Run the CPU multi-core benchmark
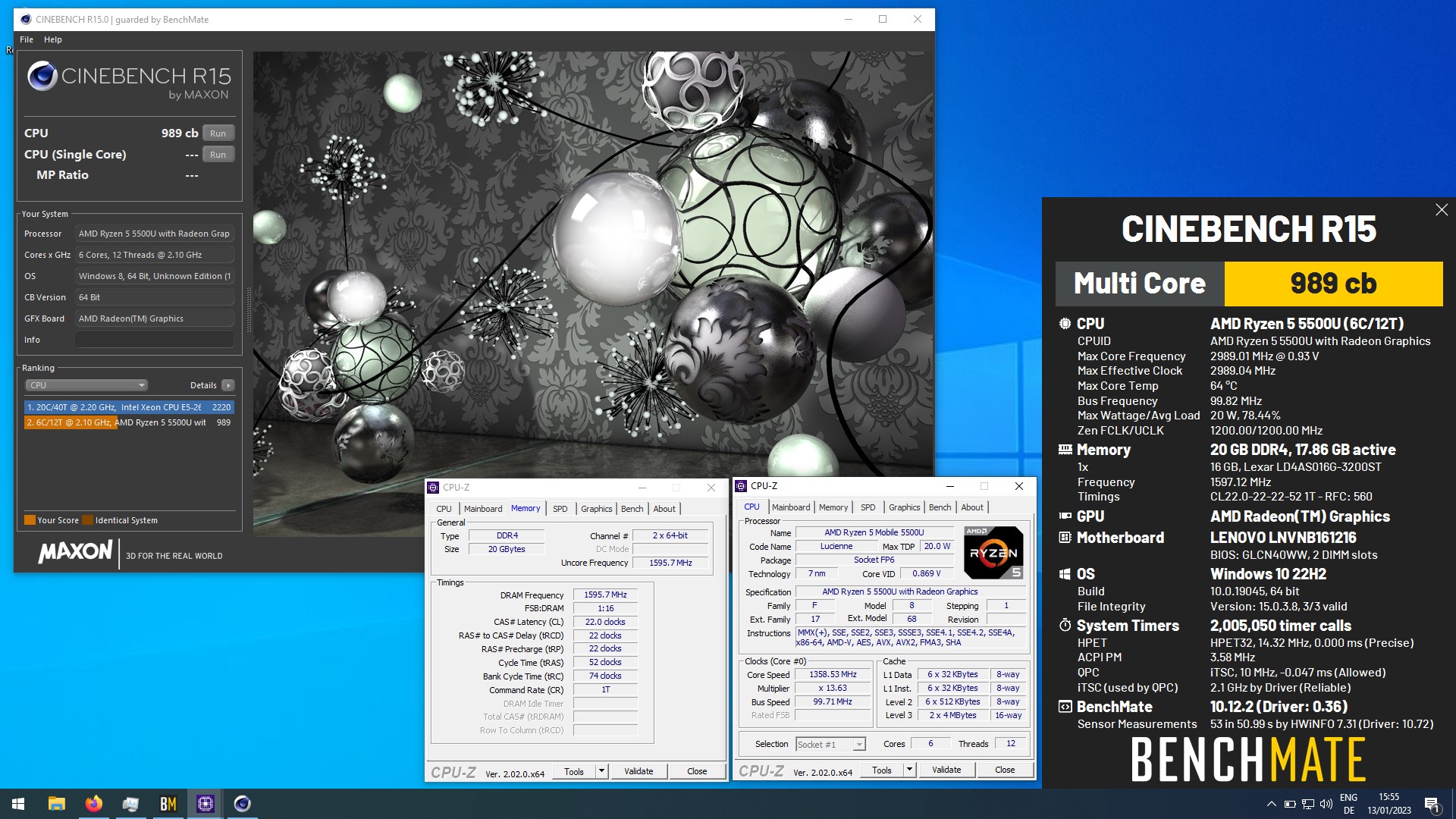This screenshot has height=819, width=1456. click(218, 133)
